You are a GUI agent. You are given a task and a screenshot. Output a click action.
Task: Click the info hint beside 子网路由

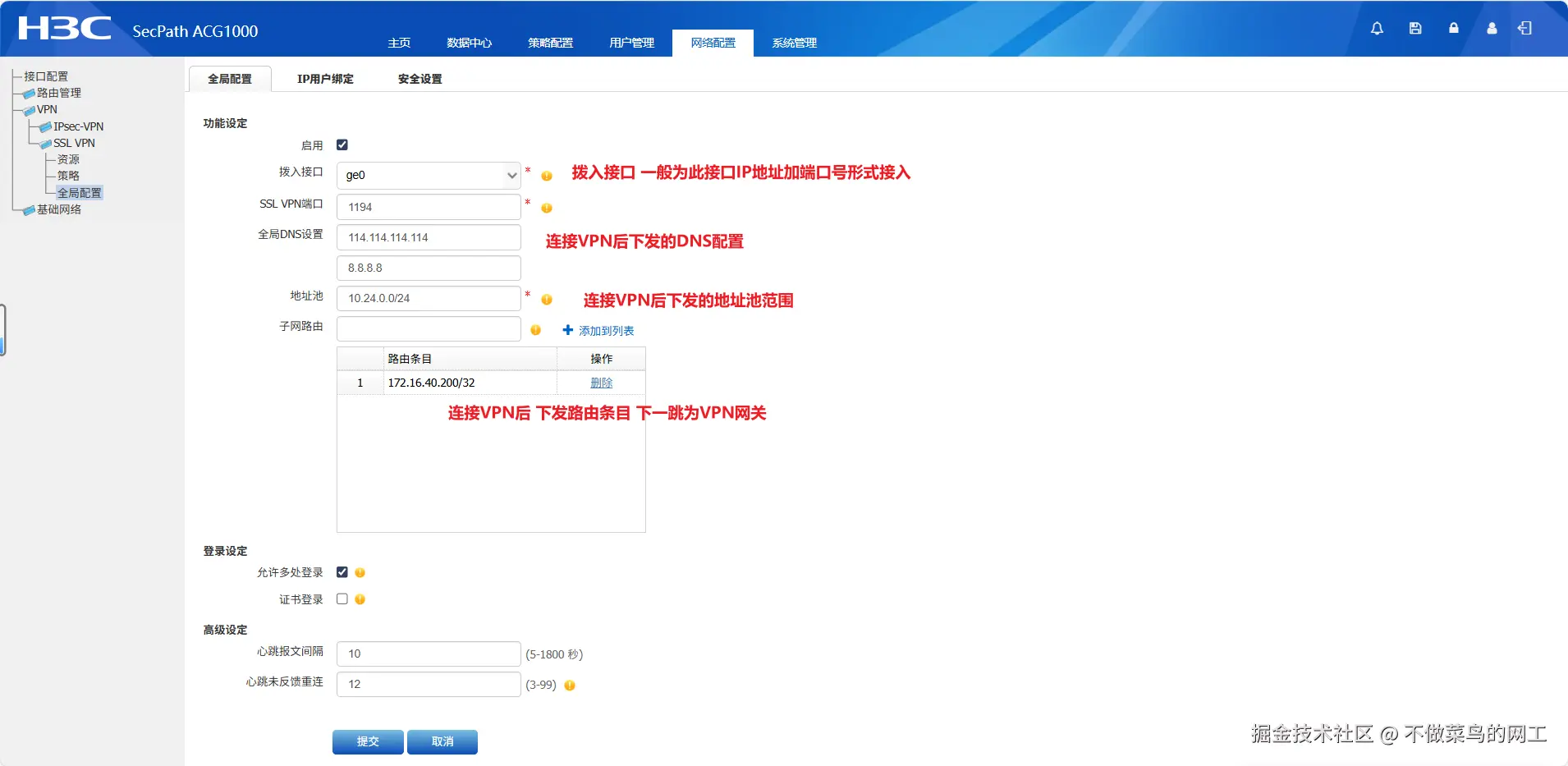click(x=535, y=330)
